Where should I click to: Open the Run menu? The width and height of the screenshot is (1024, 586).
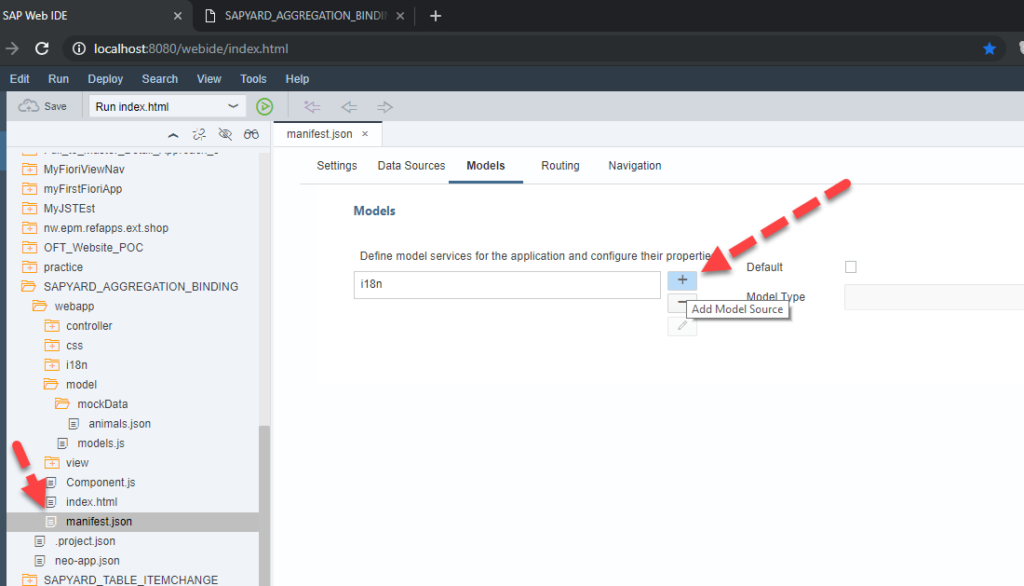tap(58, 79)
